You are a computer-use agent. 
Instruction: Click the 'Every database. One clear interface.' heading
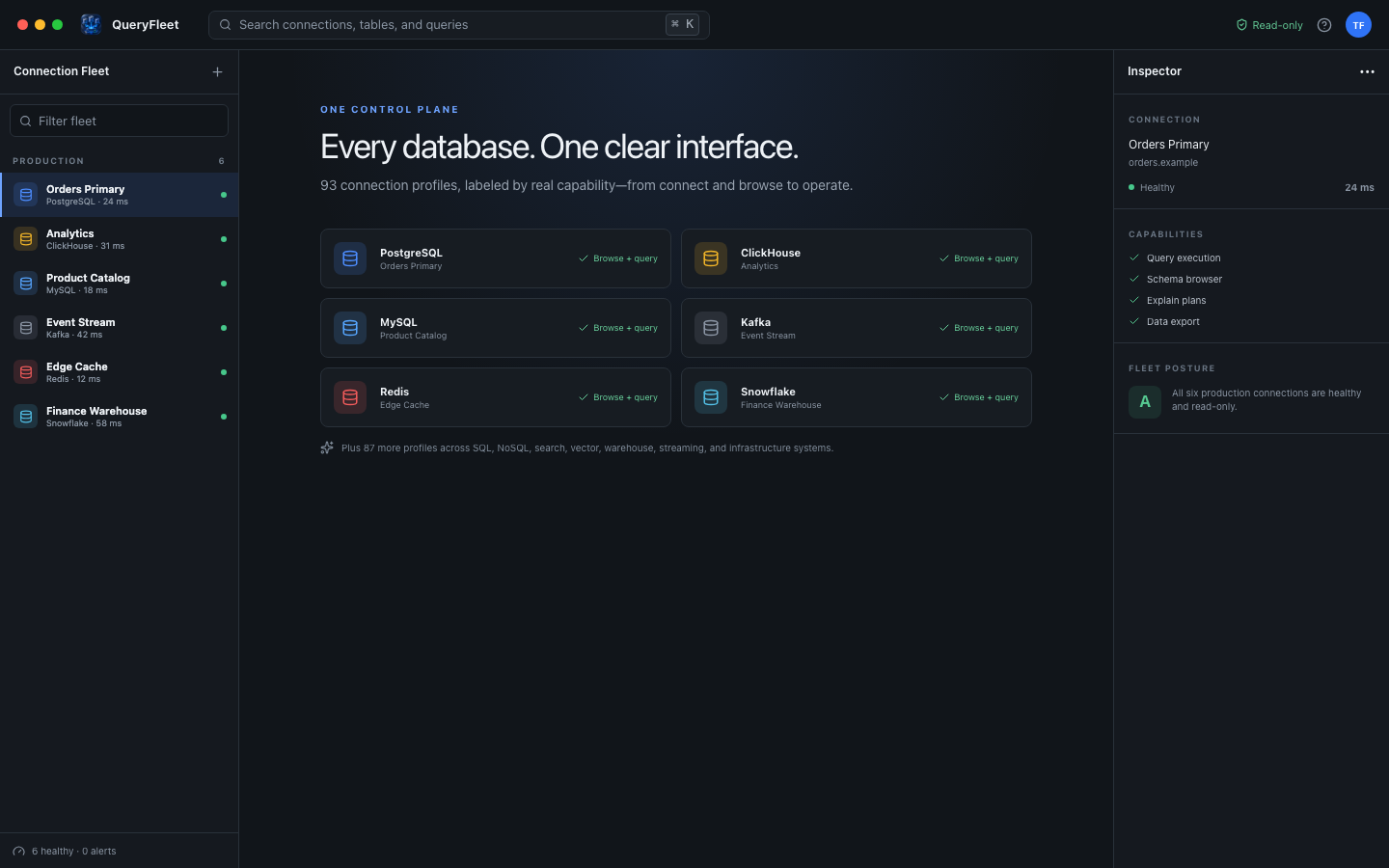coord(559,147)
